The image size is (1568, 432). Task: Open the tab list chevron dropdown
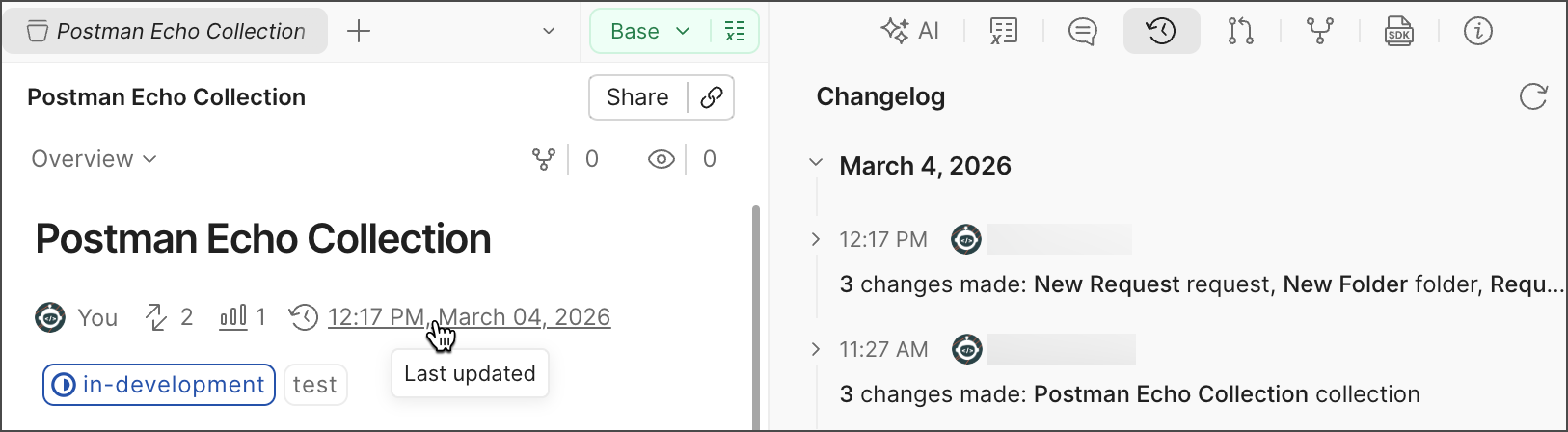549,31
